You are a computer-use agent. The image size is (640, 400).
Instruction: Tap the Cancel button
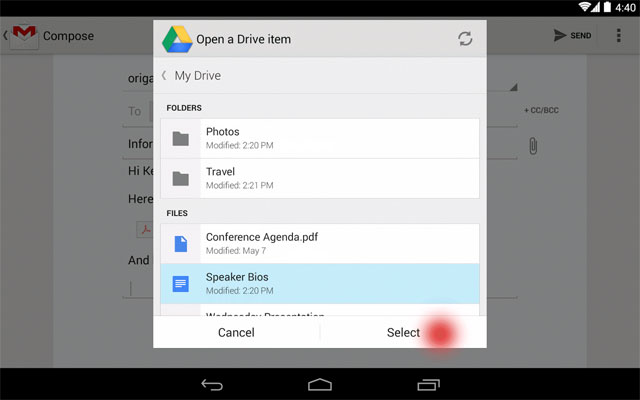[236, 332]
